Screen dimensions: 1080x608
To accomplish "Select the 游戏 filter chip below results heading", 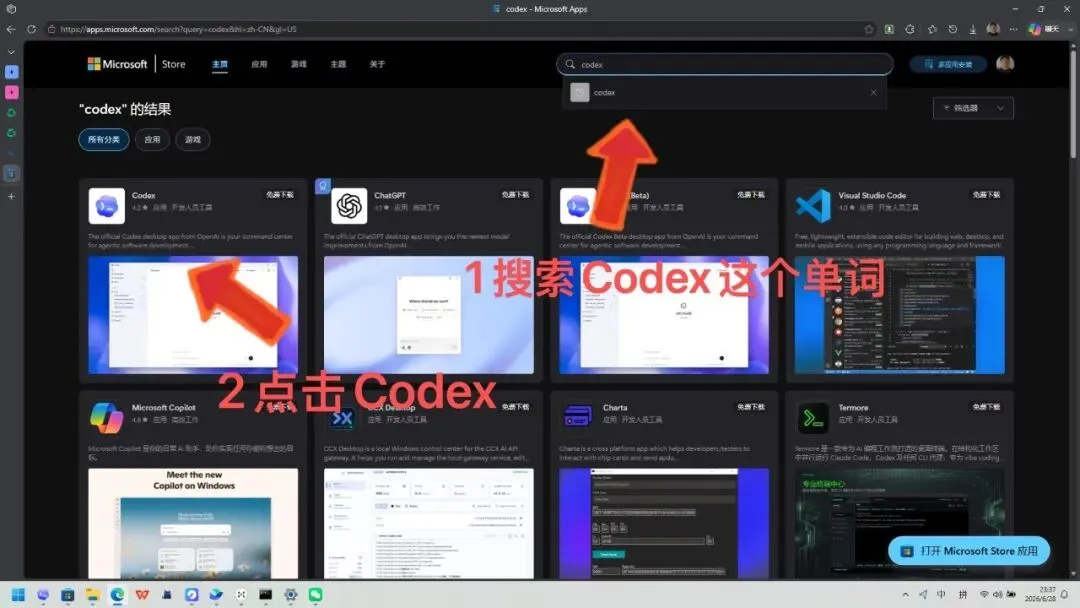I will pyautogui.click(x=193, y=139).
